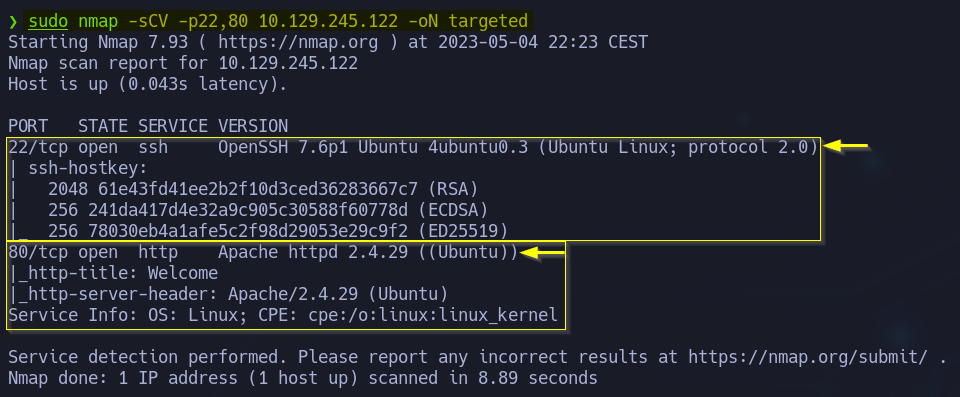The width and height of the screenshot is (960, 397).
Task: Click the http-title: Welcome line
Action: [114, 273]
